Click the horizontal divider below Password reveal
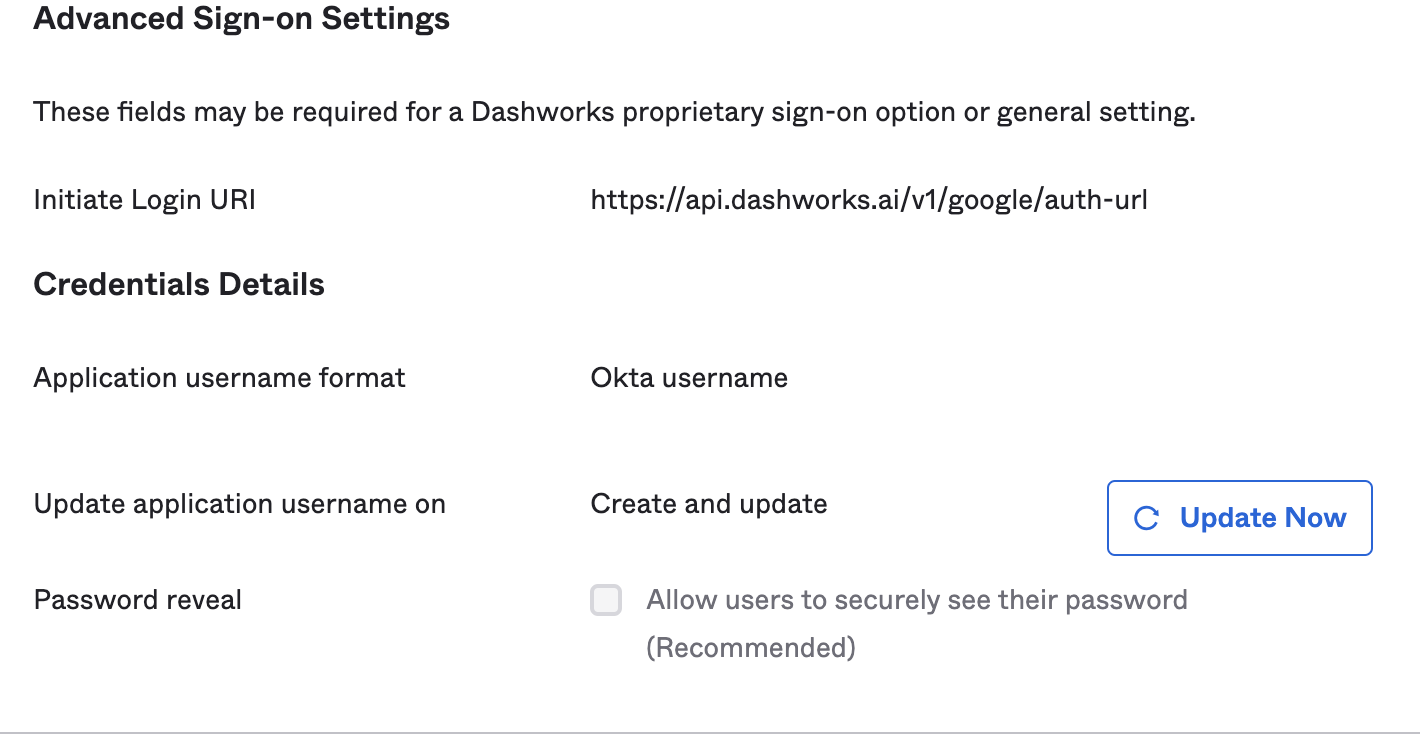This screenshot has height=736, width=1420. [710, 733]
